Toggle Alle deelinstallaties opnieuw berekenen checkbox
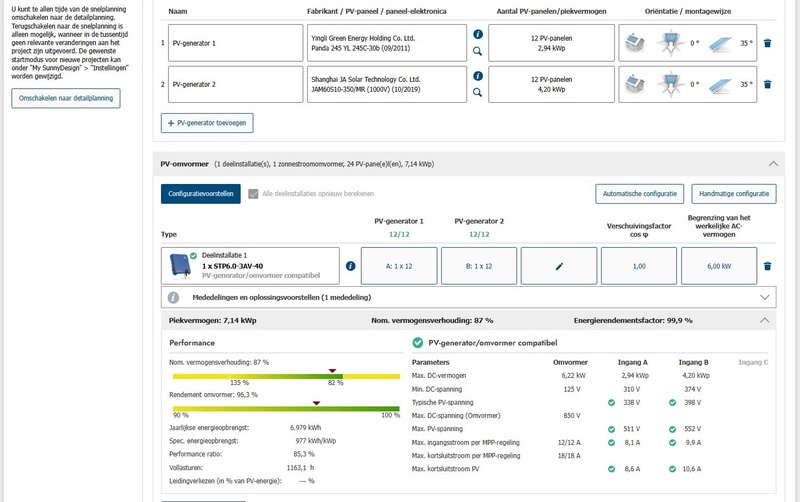 click(253, 194)
